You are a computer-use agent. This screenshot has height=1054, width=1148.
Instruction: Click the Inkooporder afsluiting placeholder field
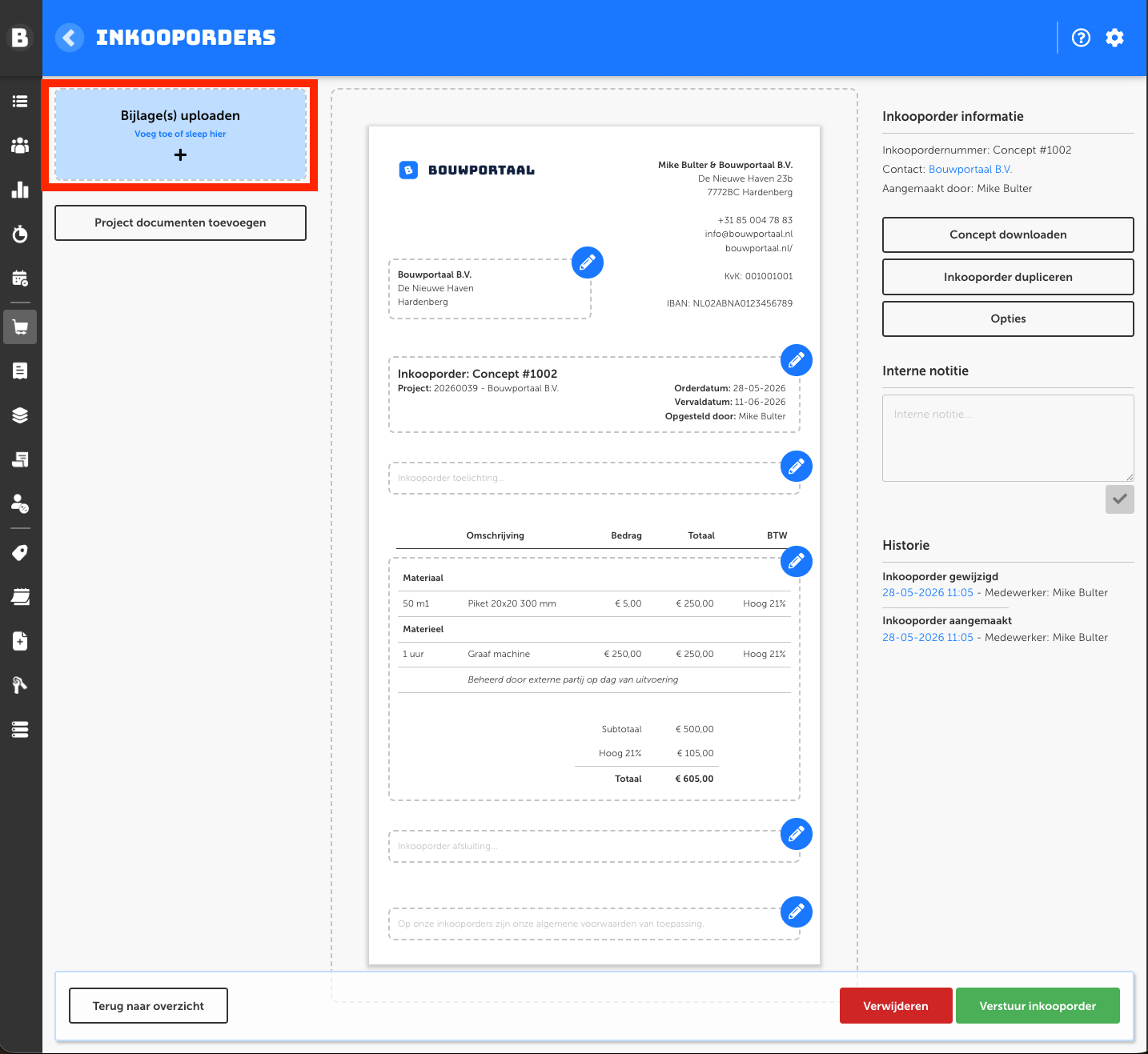(594, 846)
